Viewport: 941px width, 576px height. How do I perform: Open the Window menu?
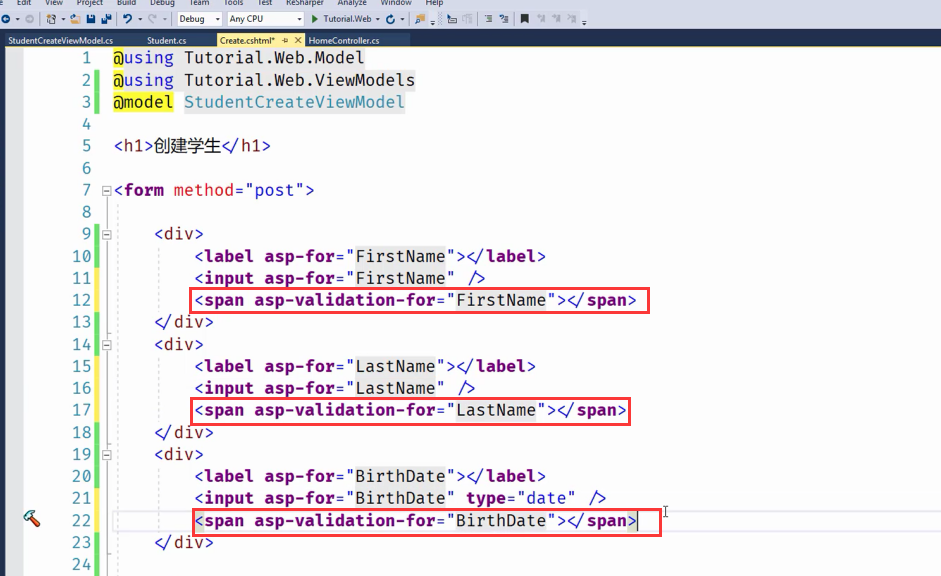(x=395, y=3)
